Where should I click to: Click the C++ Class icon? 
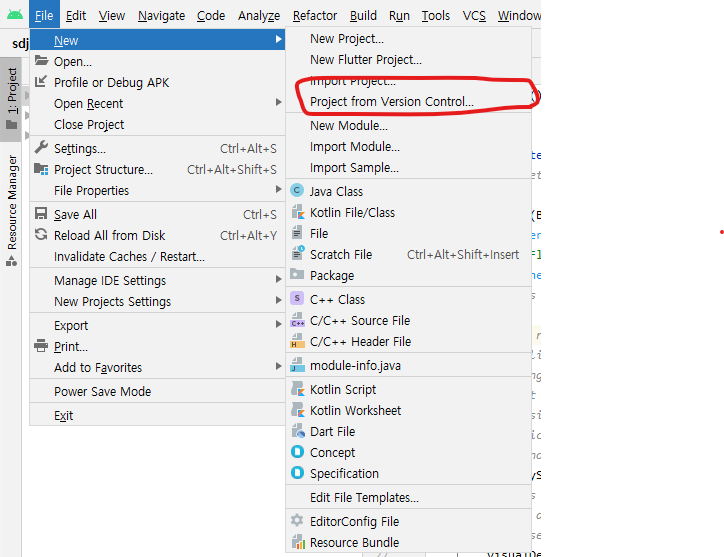click(297, 299)
